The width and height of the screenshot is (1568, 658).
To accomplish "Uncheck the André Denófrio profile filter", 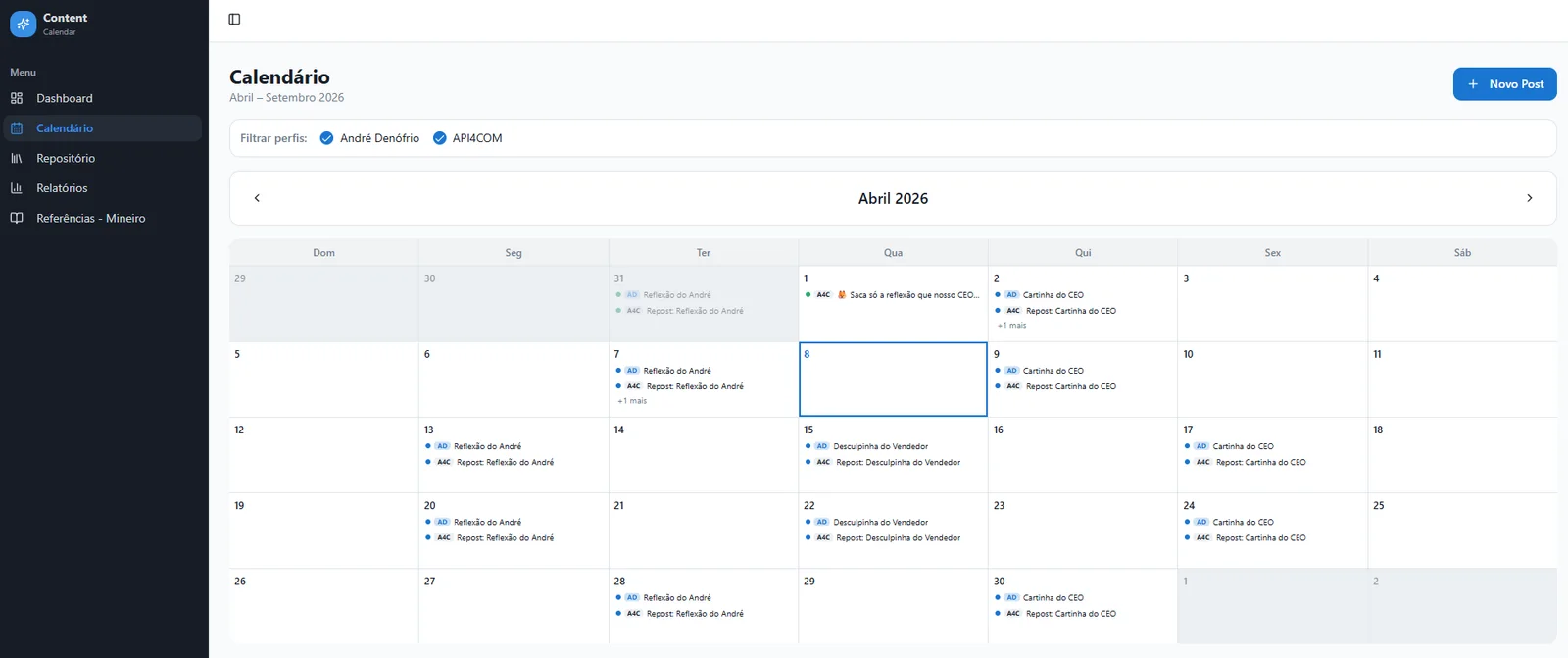I will tap(326, 138).
